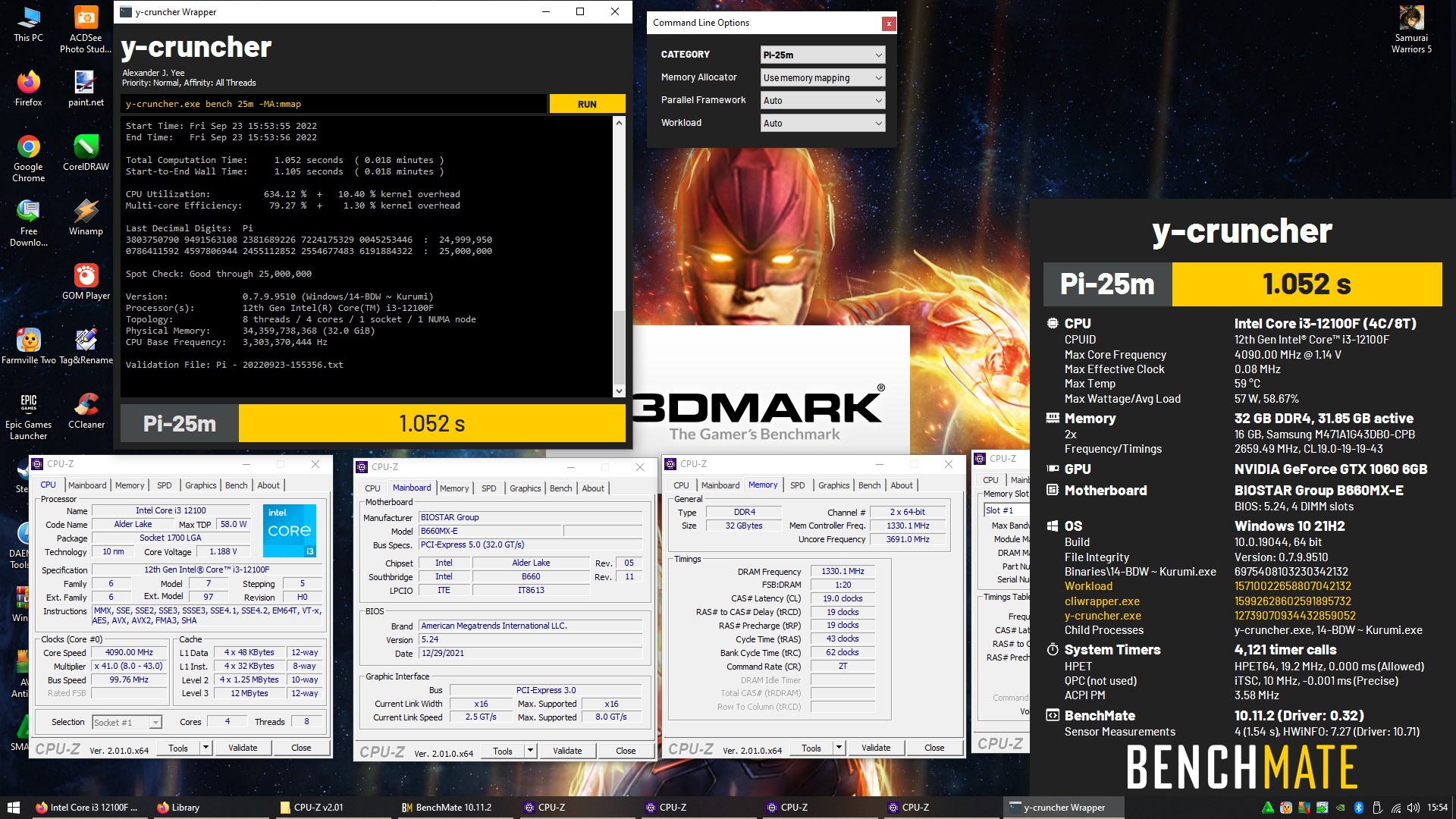Open Graphics tab in CPU-Z CPU window

[200, 485]
